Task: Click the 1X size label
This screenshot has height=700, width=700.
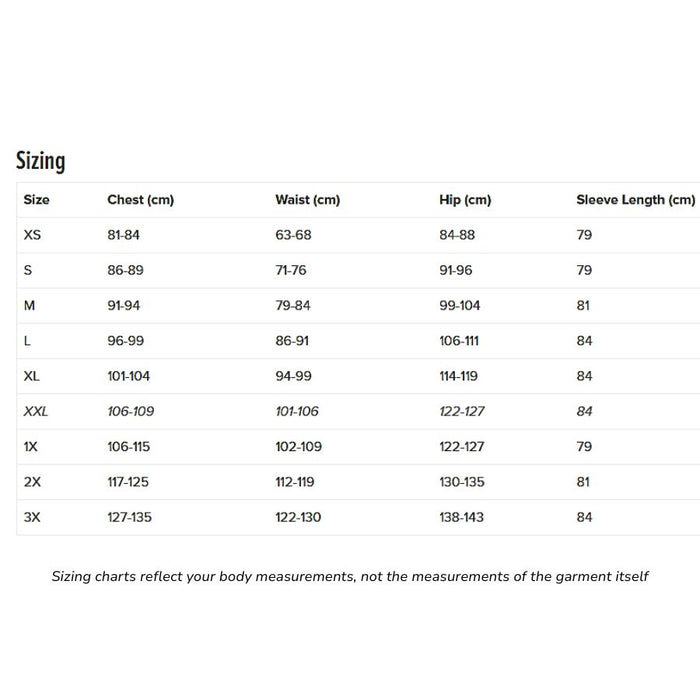Action: 31,447
